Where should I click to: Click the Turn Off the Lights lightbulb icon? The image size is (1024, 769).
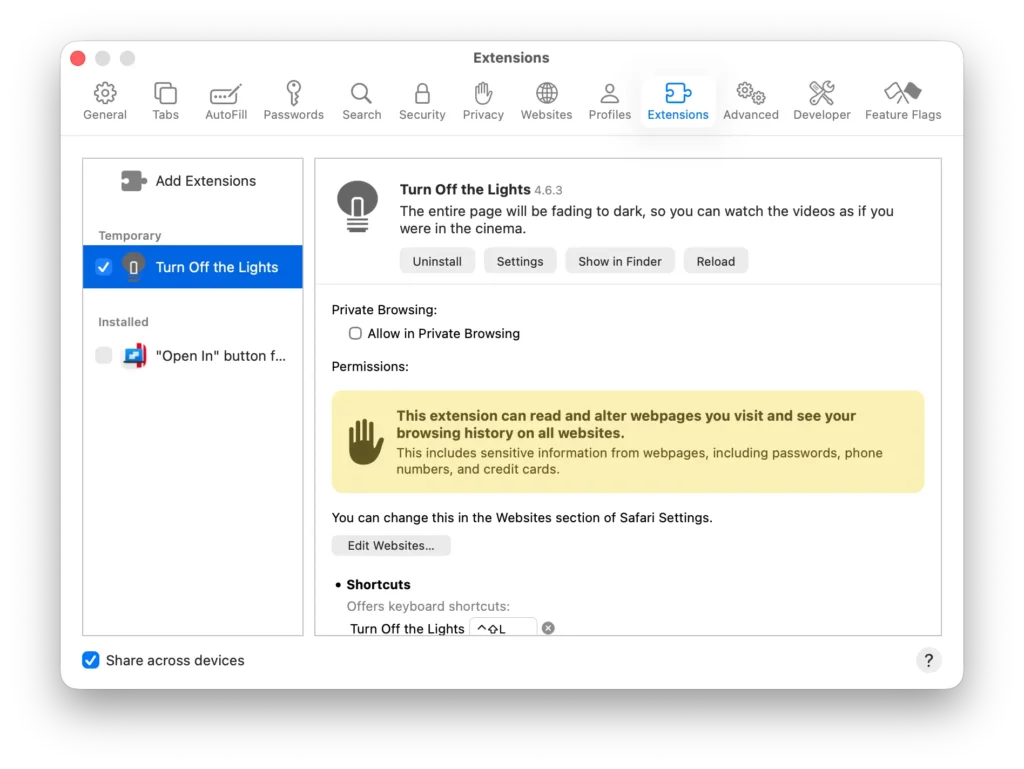(360, 205)
